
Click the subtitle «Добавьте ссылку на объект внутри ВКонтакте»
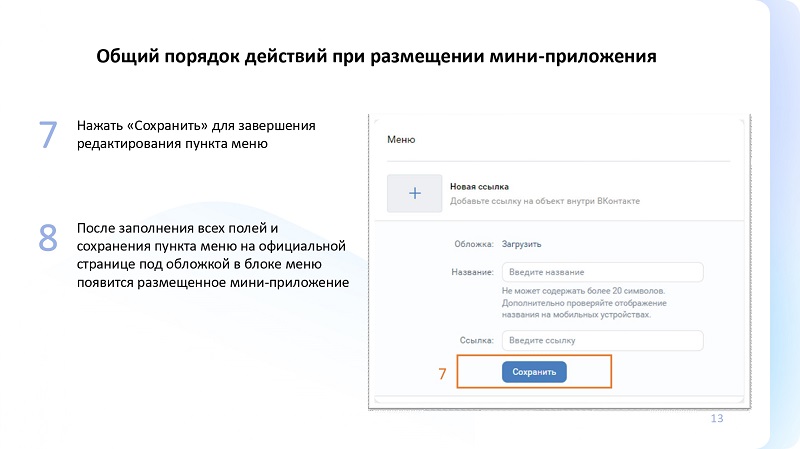point(544,201)
